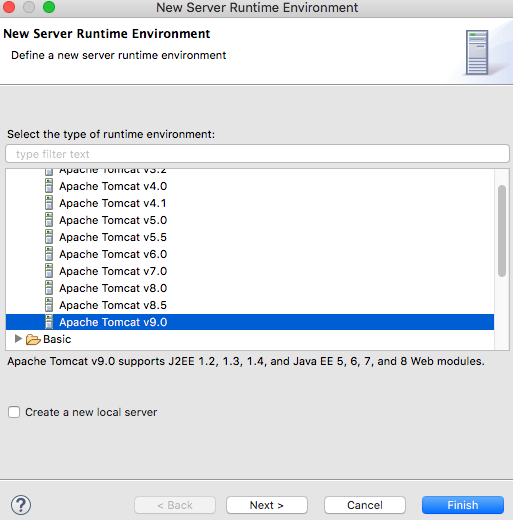Enable Create a new local server checkbox

[x=14, y=412]
